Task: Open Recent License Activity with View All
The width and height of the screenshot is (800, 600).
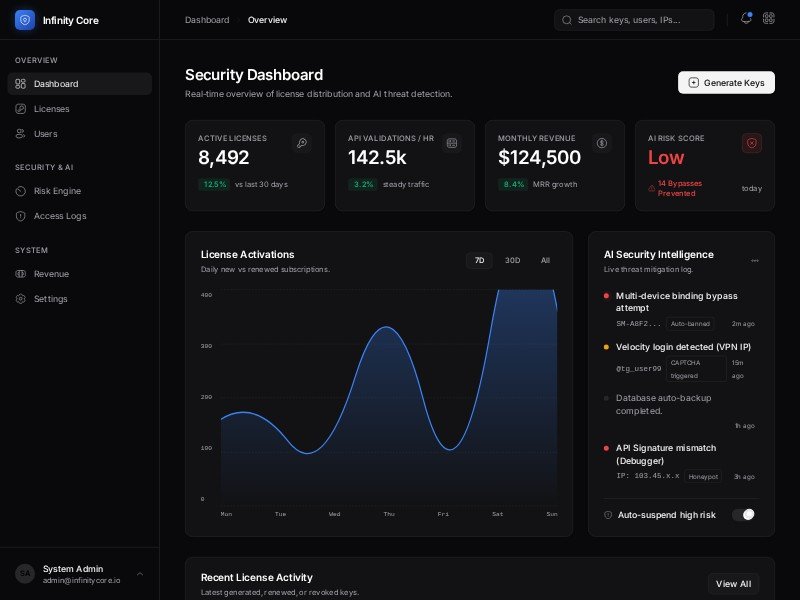Action: point(733,583)
